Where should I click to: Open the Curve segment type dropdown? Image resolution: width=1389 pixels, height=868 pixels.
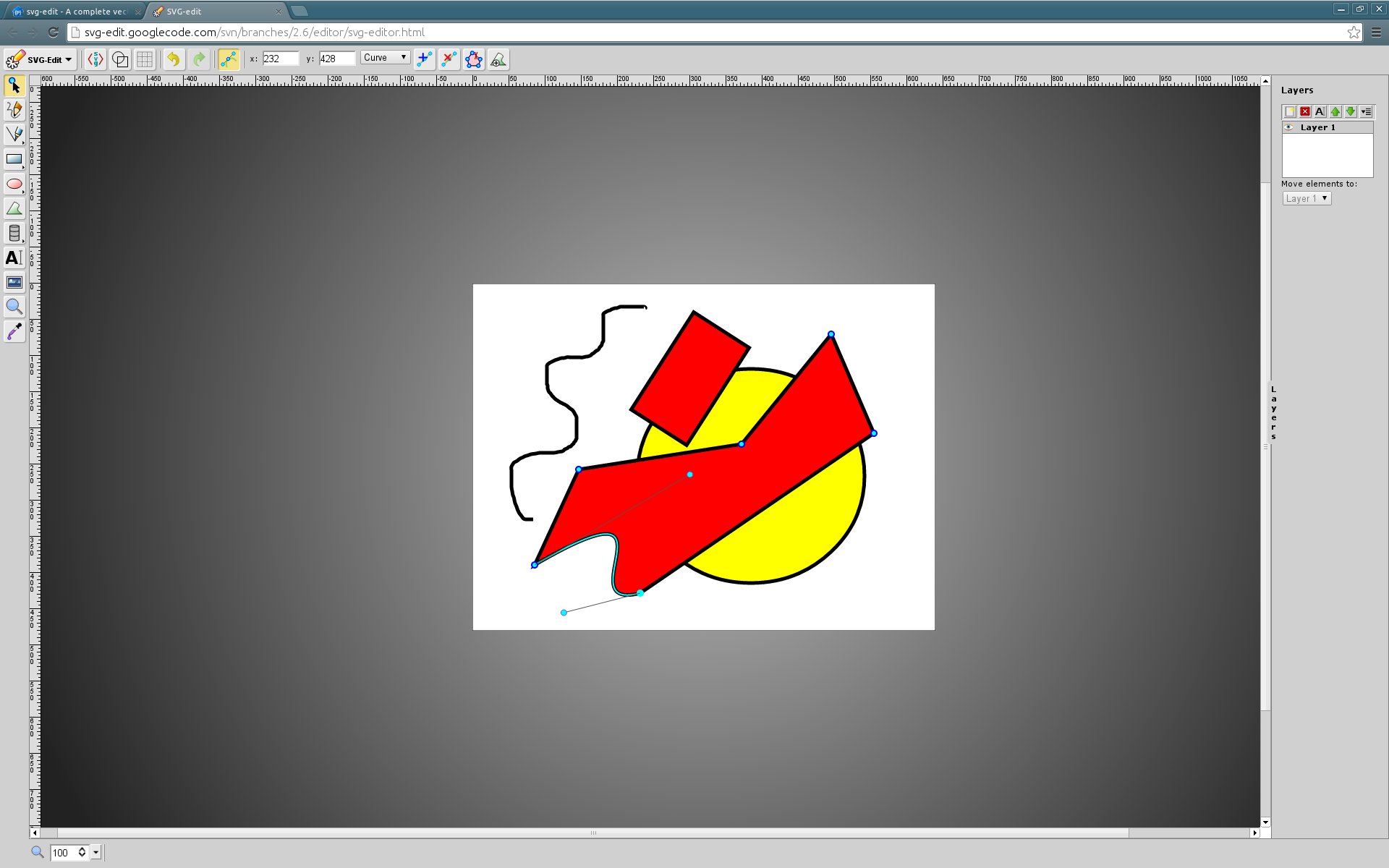pyautogui.click(x=386, y=58)
